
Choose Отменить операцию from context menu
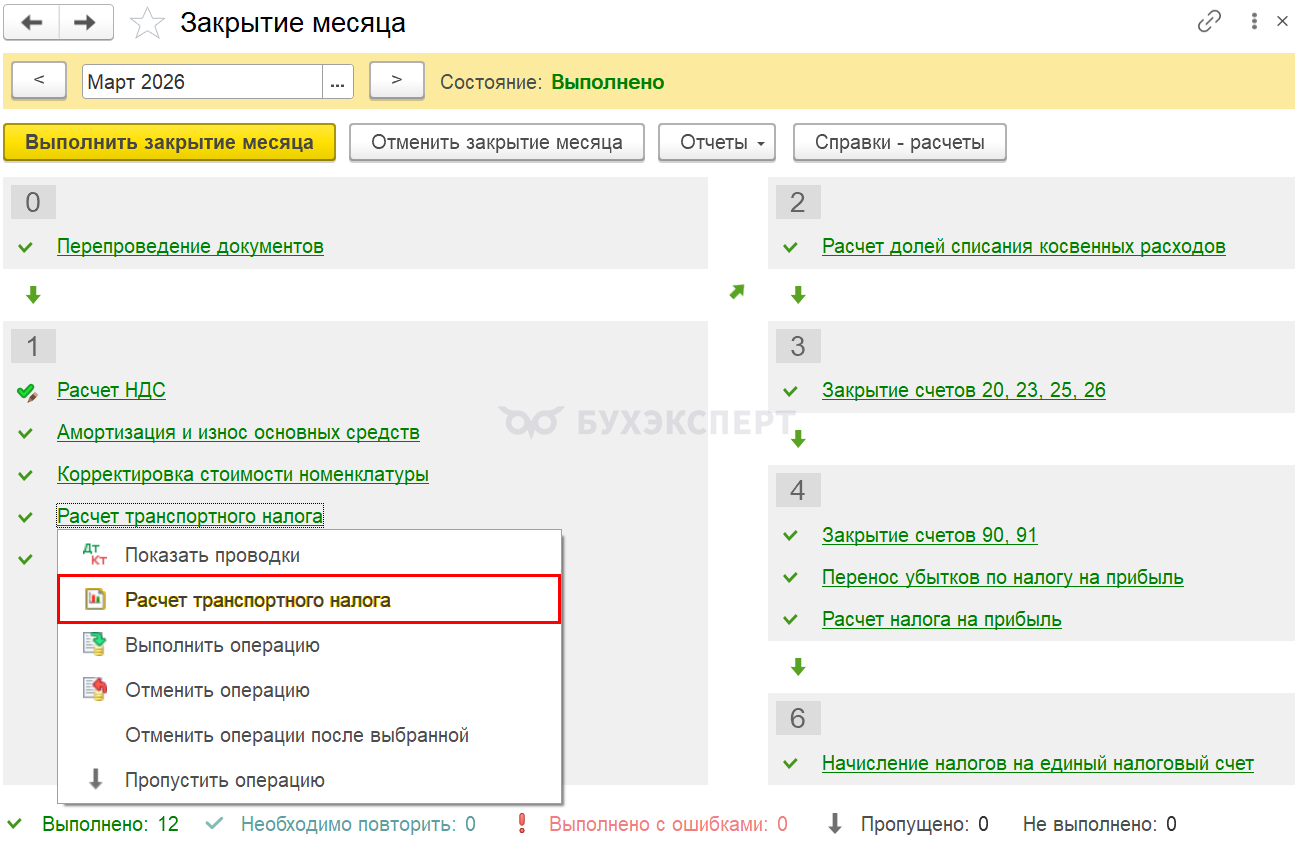pos(310,690)
